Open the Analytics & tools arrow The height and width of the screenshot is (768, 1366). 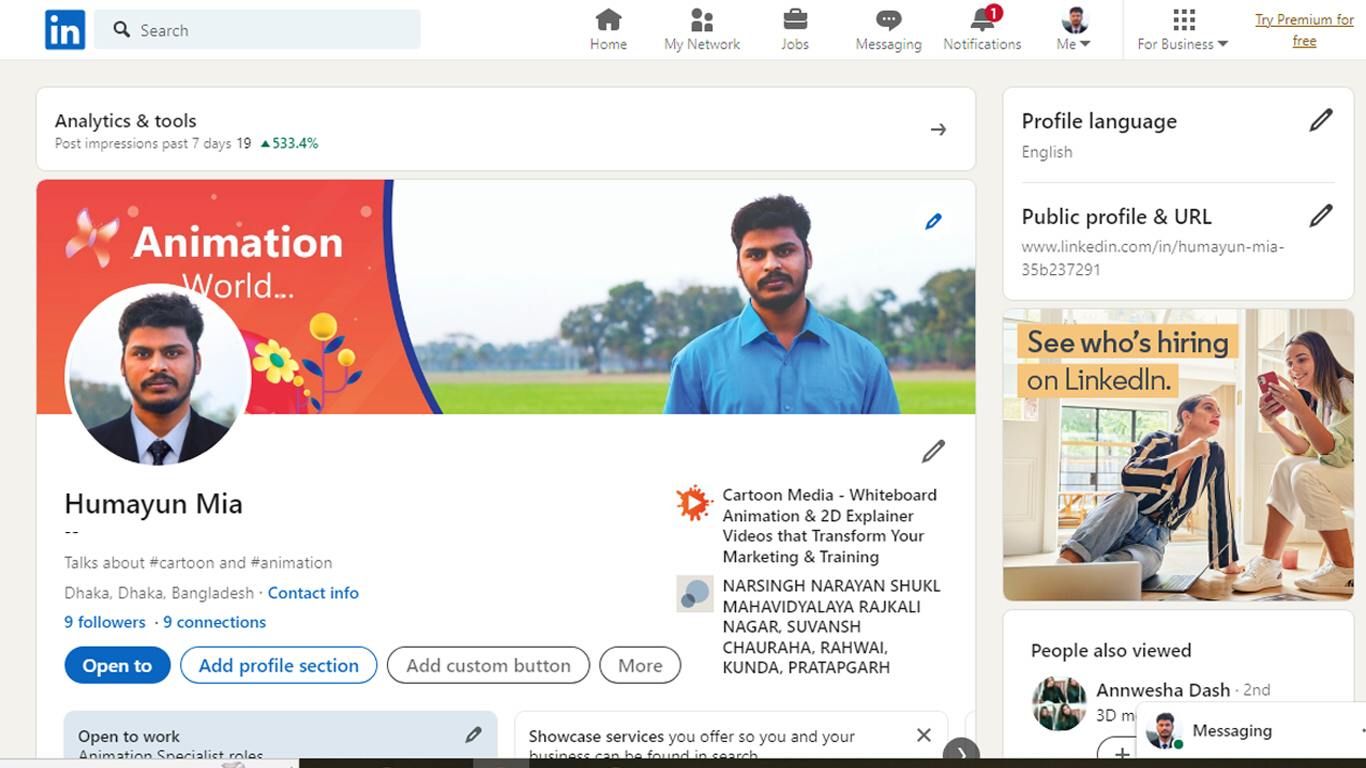(938, 129)
